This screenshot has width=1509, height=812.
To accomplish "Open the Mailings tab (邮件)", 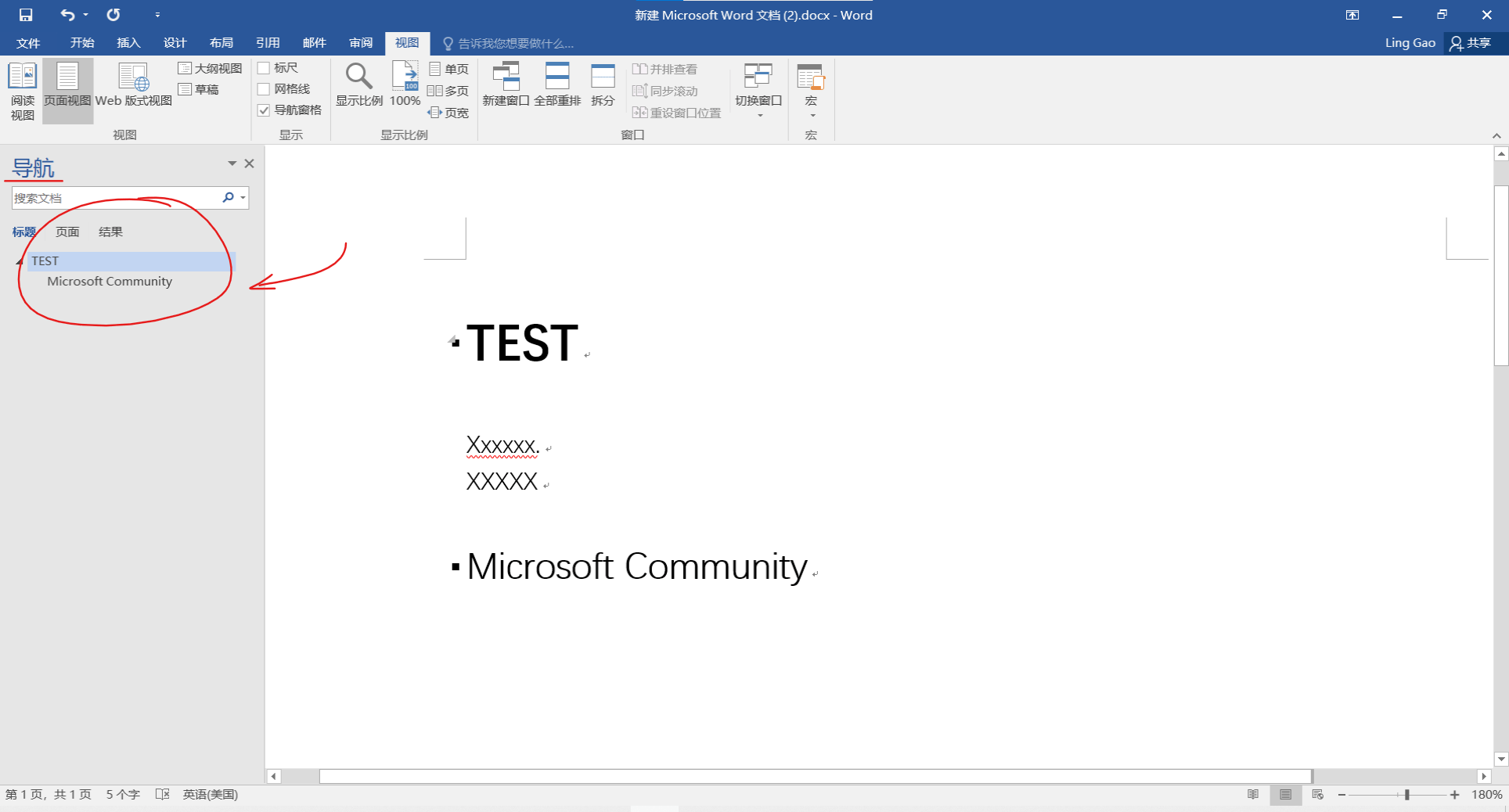I will (314, 43).
